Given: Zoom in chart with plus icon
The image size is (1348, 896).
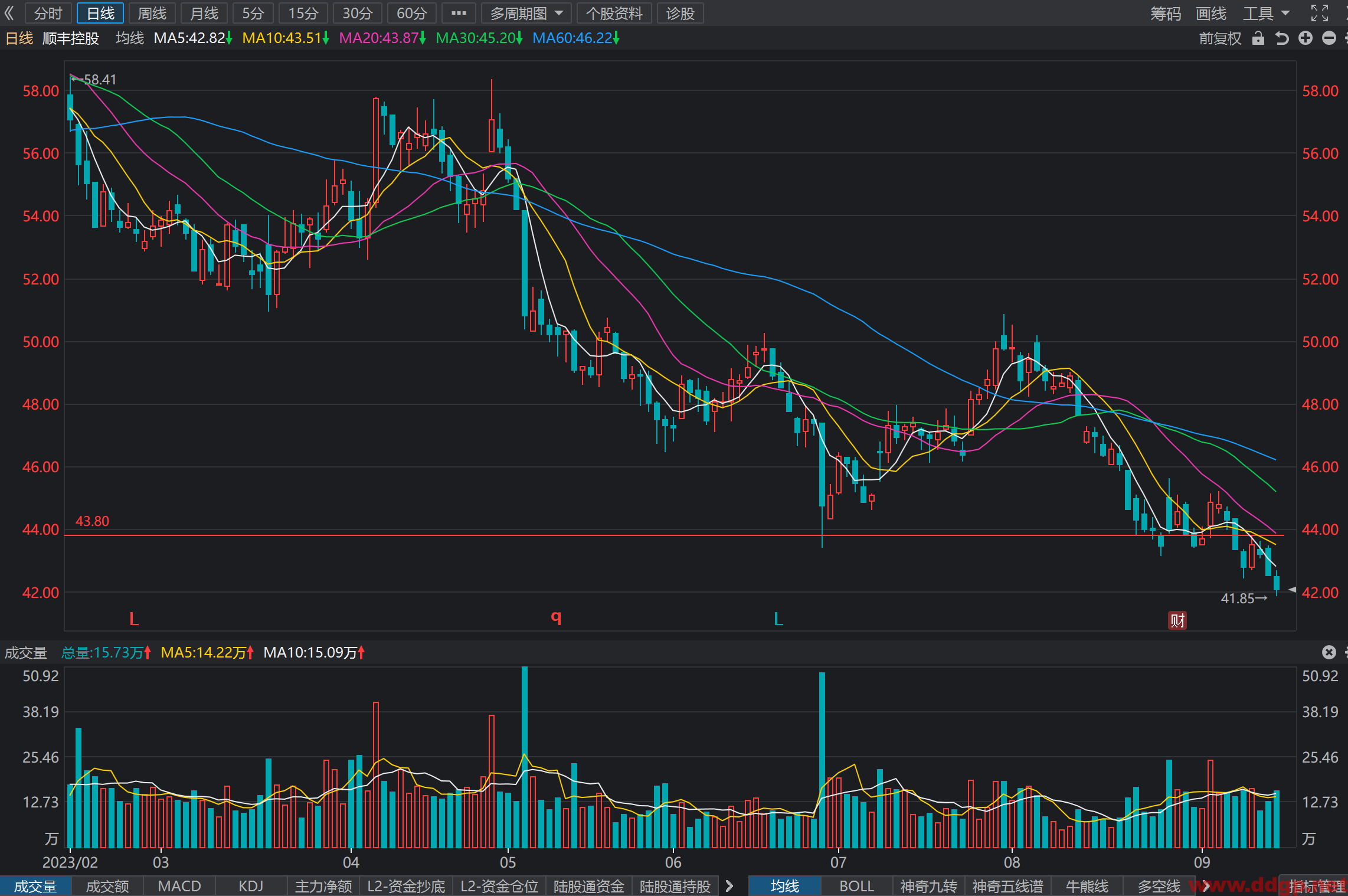Looking at the screenshot, I should click(x=1306, y=38).
